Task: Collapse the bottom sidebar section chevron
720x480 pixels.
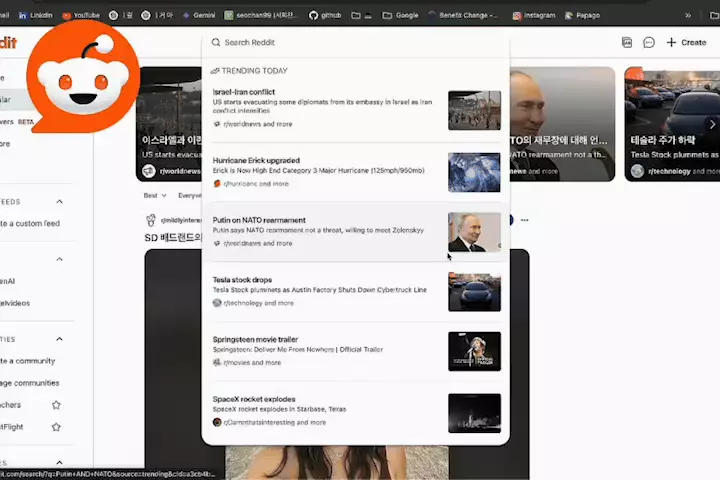Action: [x=59, y=462]
